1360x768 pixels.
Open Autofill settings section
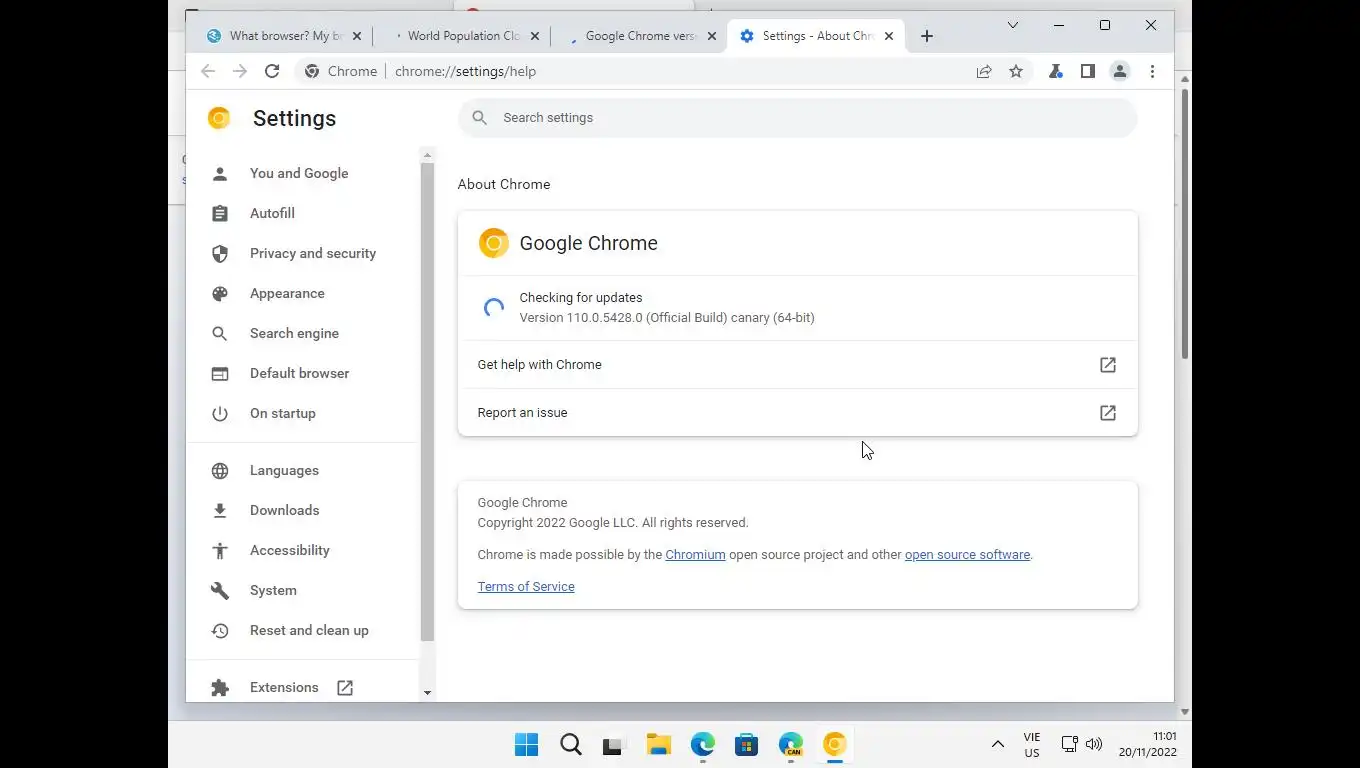tap(272, 213)
